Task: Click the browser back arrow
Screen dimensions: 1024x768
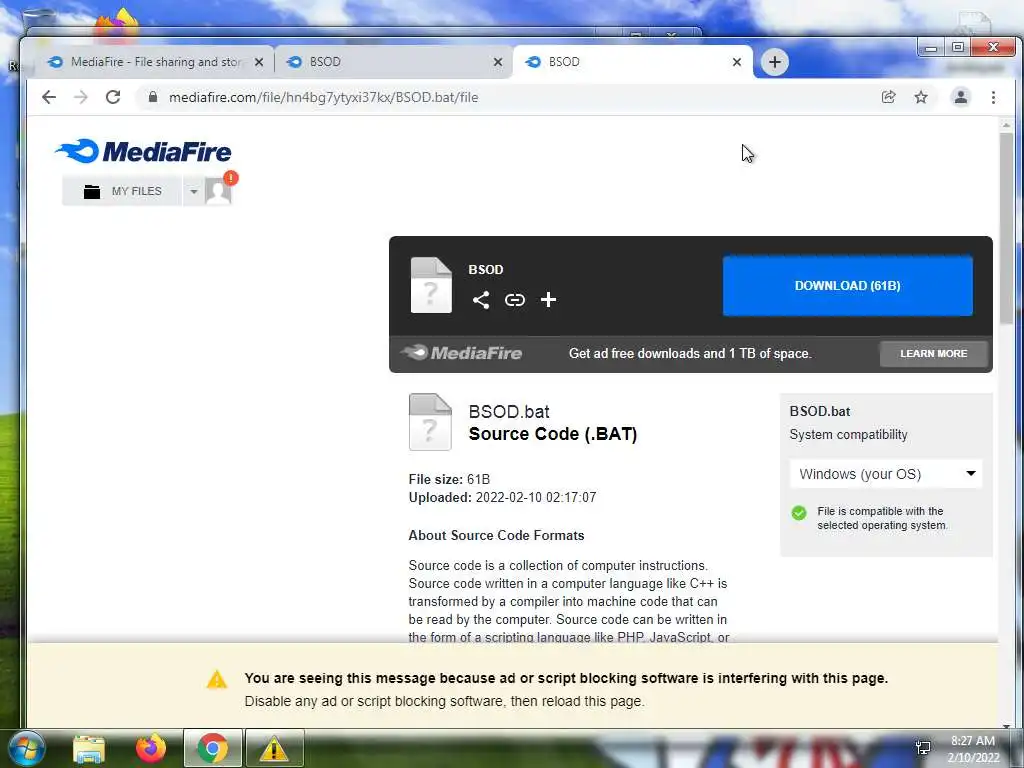Action: (x=49, y=97)
